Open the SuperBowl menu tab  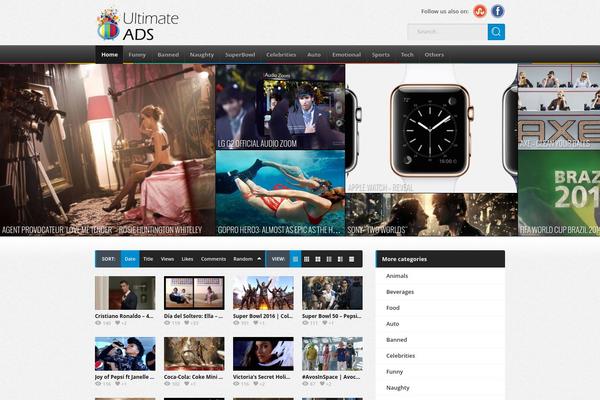240,55
